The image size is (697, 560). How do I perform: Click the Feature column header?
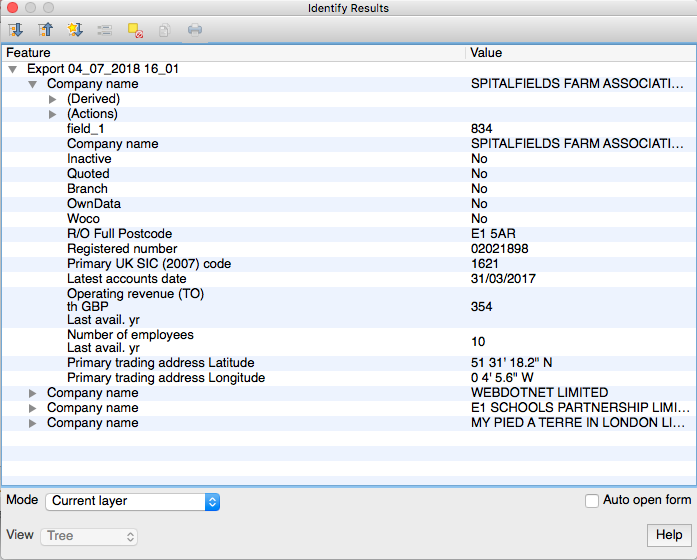pyautogui.click(x=234, y=52)
